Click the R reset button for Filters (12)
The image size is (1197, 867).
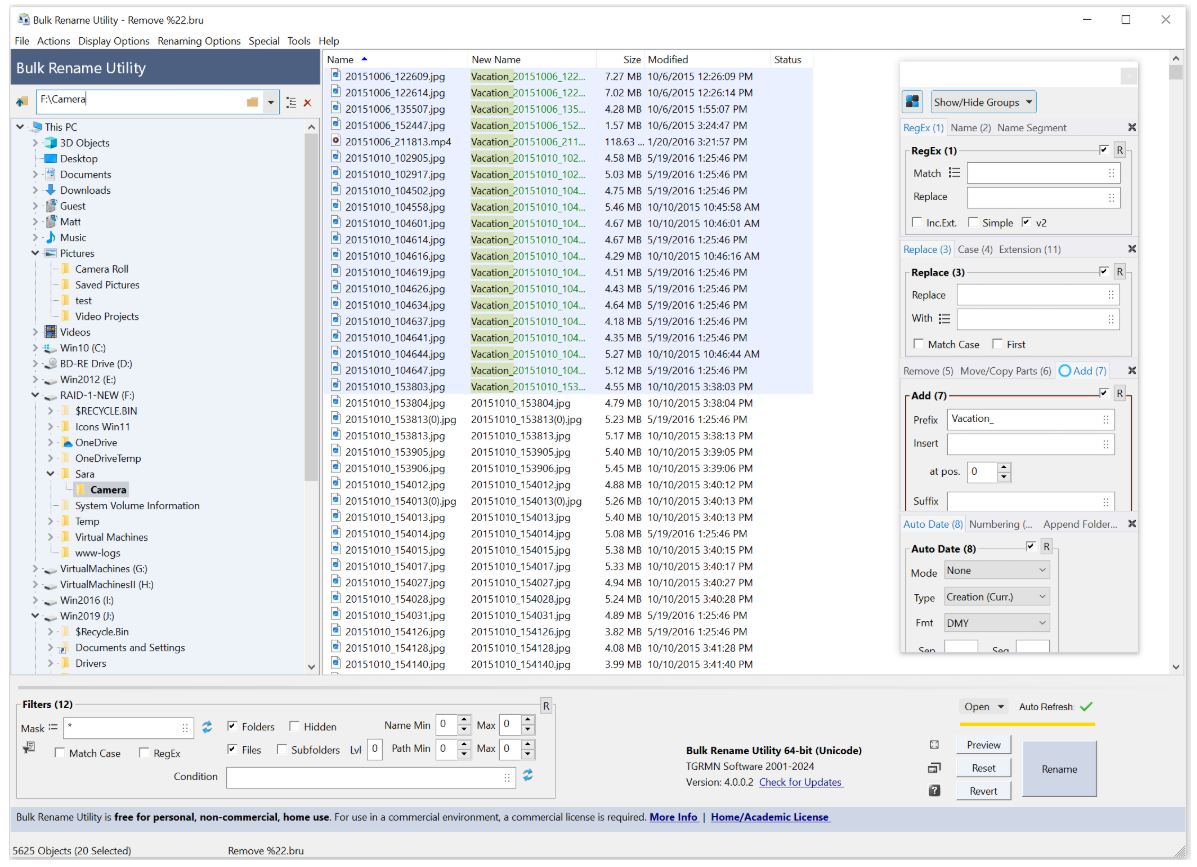point(546,706)
